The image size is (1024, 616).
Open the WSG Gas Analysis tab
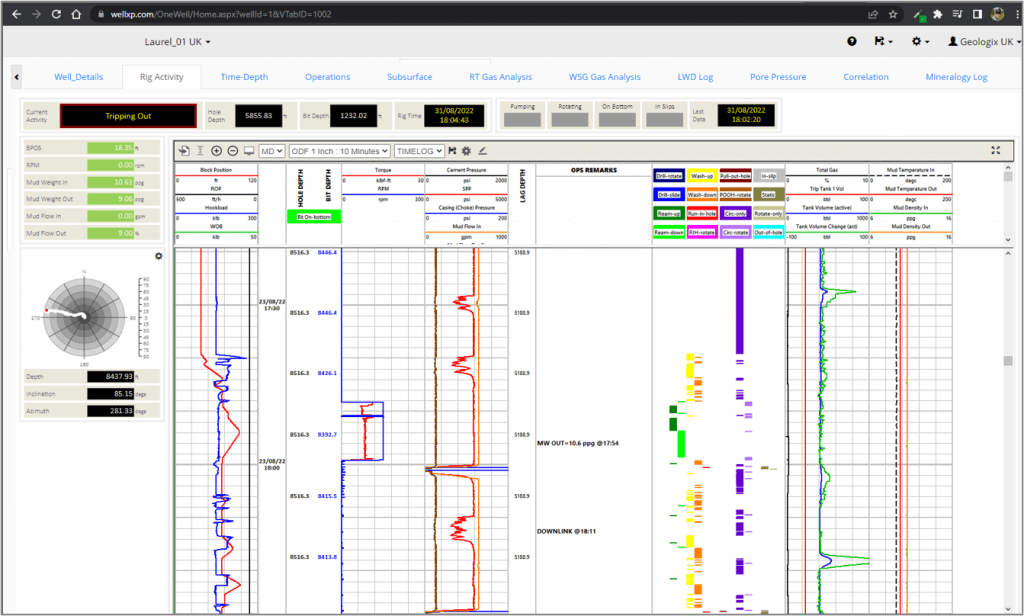point(604,77)
